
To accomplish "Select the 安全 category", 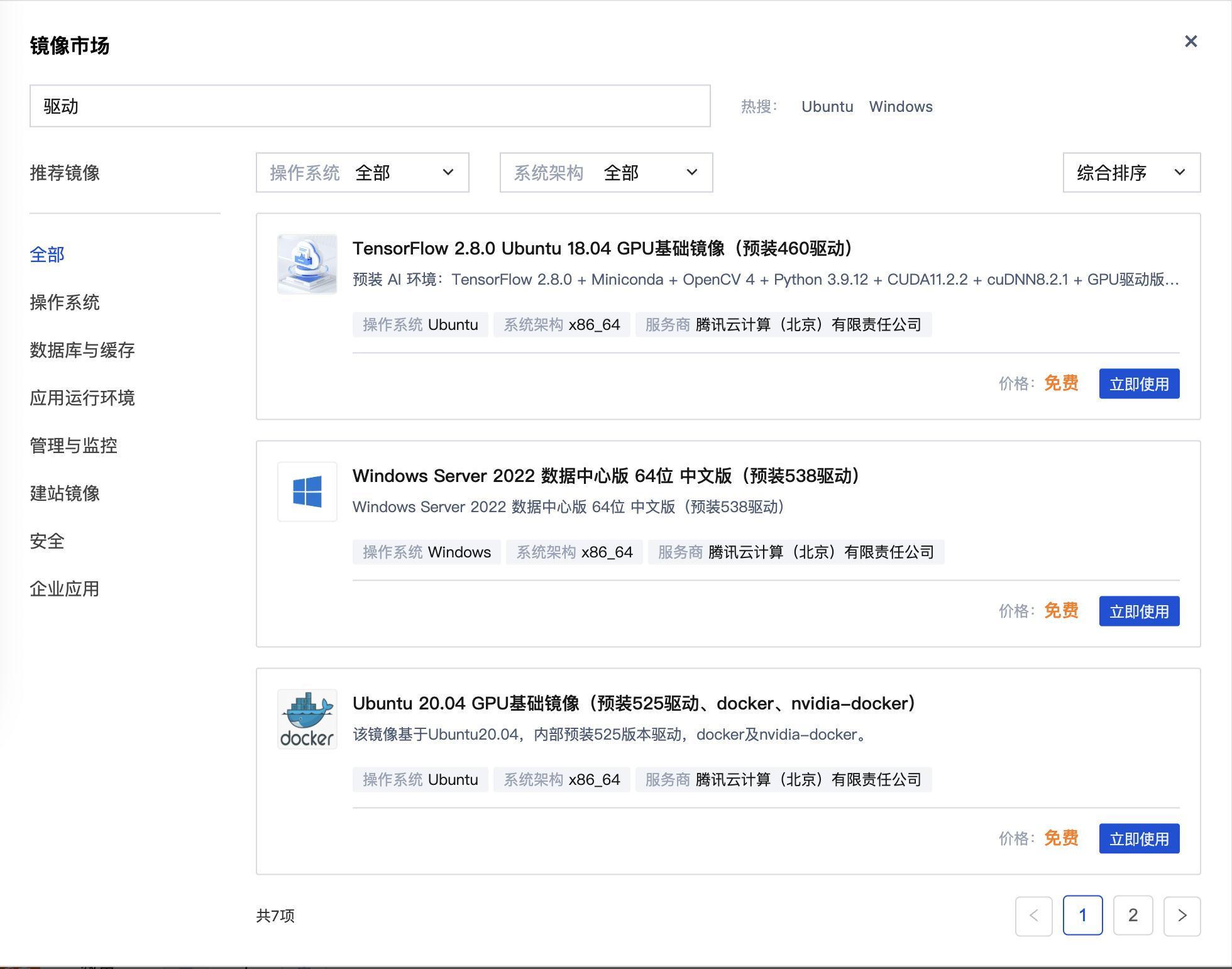I will point(47,541).
